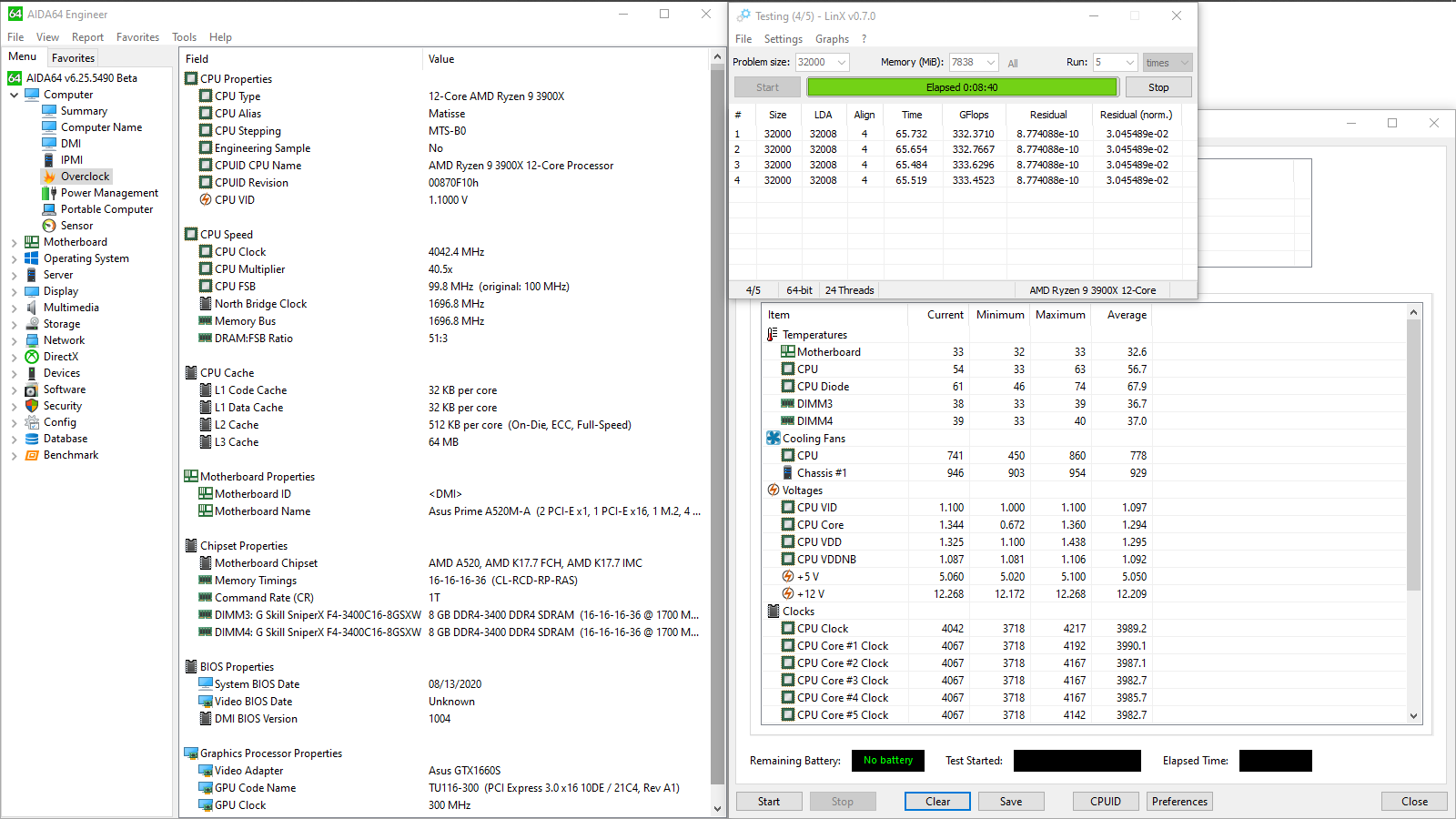The image size is (1456, 819).
Task: Select the Operating System Windows icon
Action: coord(32,258)
